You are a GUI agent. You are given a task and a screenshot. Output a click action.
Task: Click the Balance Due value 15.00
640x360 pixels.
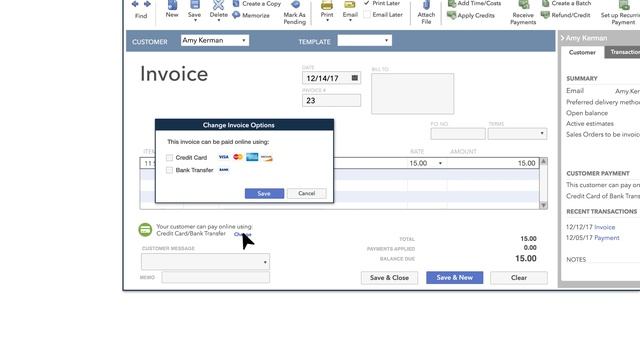click(x=526, y=259)
